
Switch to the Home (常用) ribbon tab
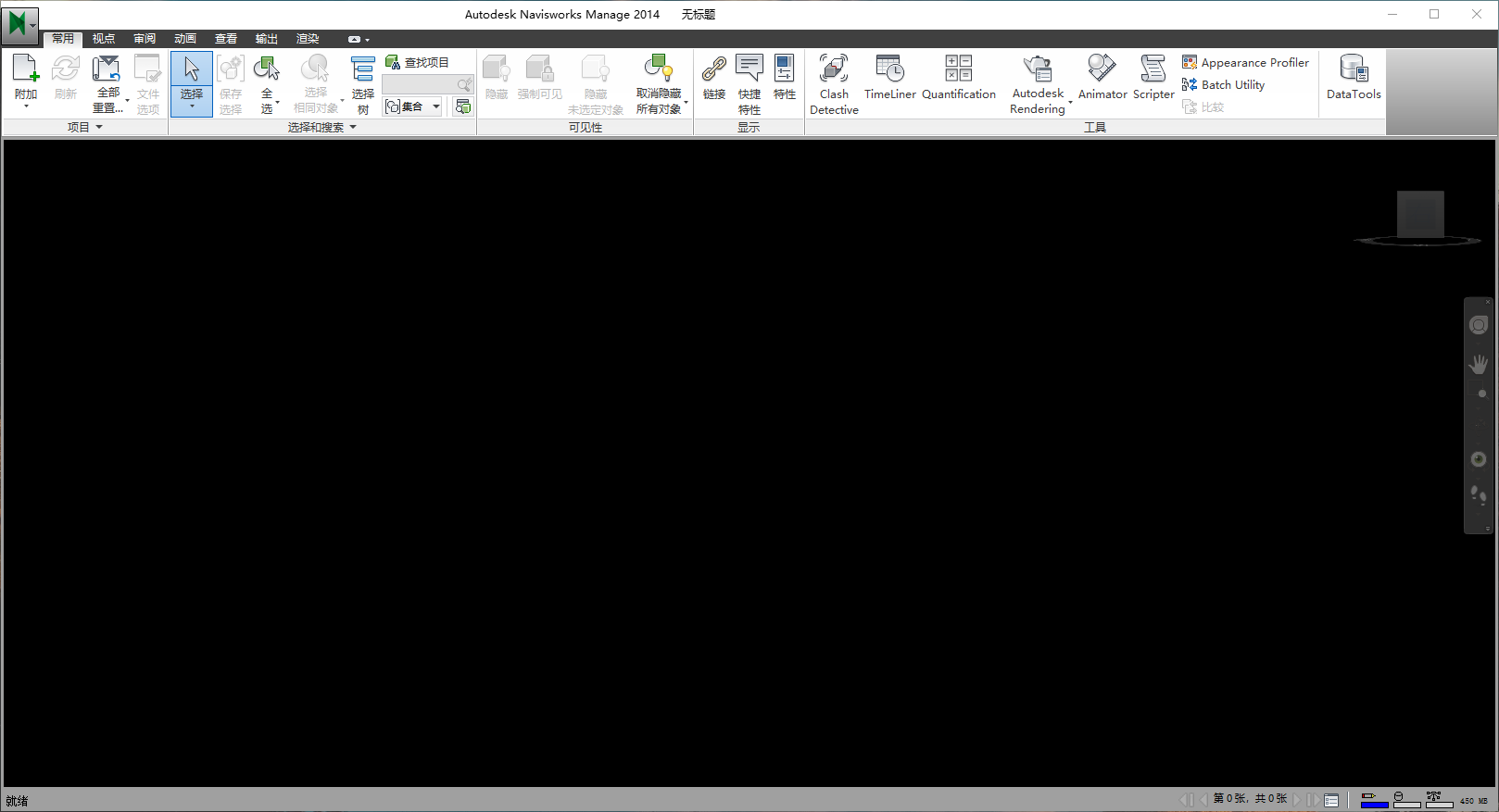(63, 39)
